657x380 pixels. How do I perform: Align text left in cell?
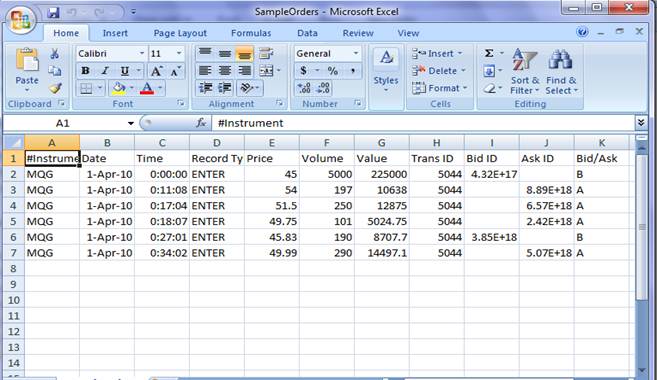(x=205, y=71)
